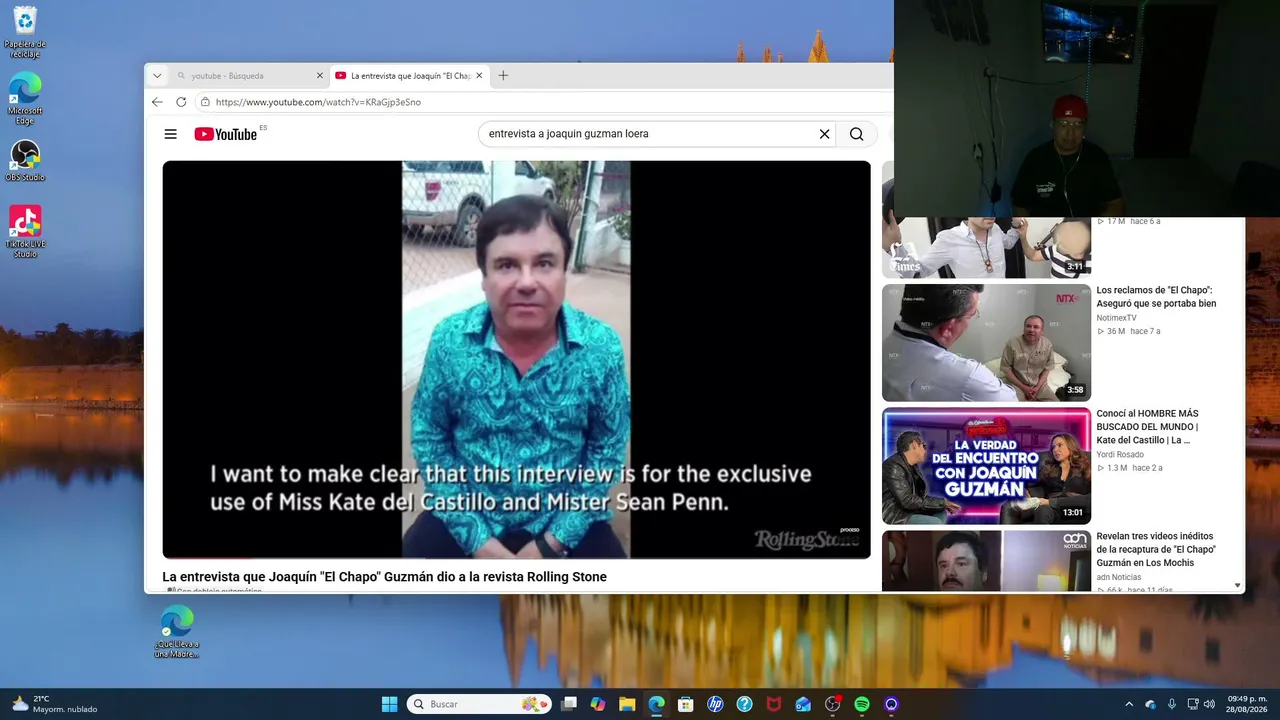Switch to the 'youtube - Búsqueda' tab
The width and height of the screenshot is (1280, 720).
tap(249, 75)
